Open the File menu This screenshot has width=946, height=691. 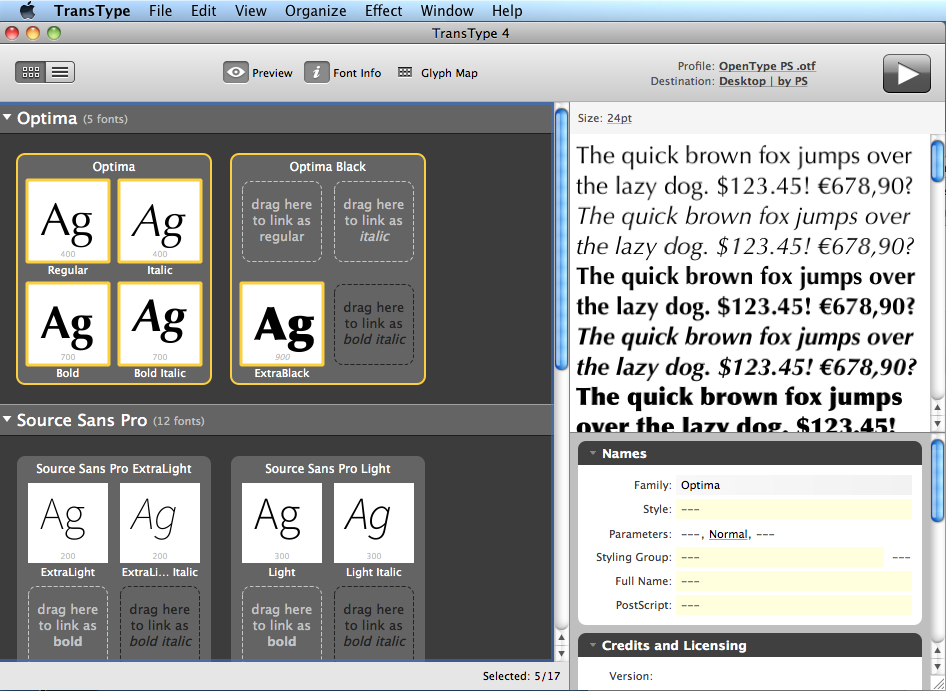pos(160,11)
